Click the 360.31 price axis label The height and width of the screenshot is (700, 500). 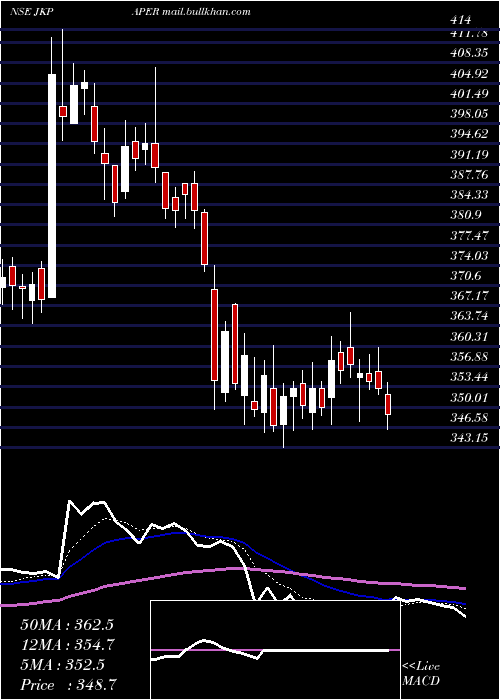tap(468, 337)
